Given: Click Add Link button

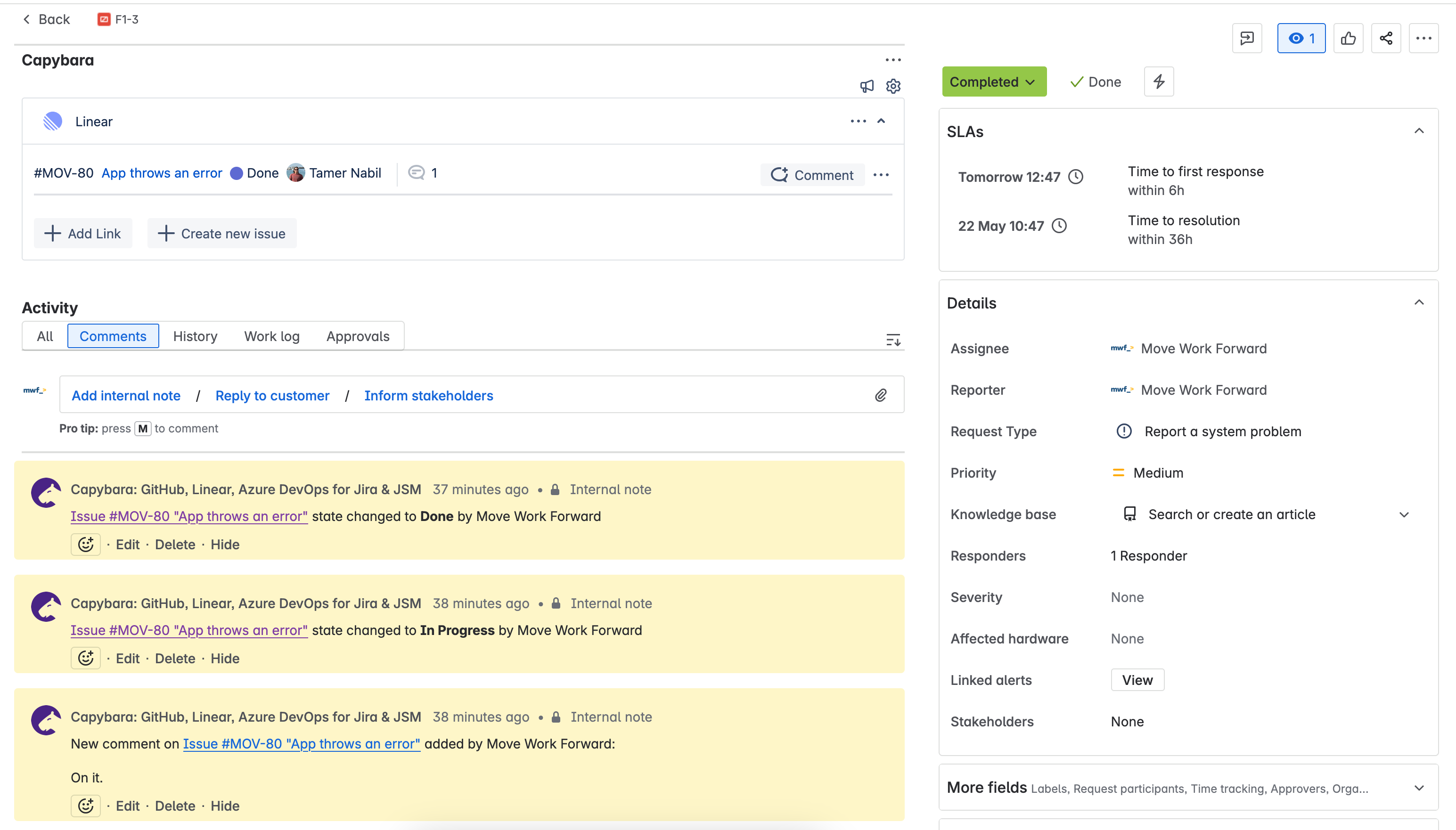Looking at the screenshot, I should (82, 233).
